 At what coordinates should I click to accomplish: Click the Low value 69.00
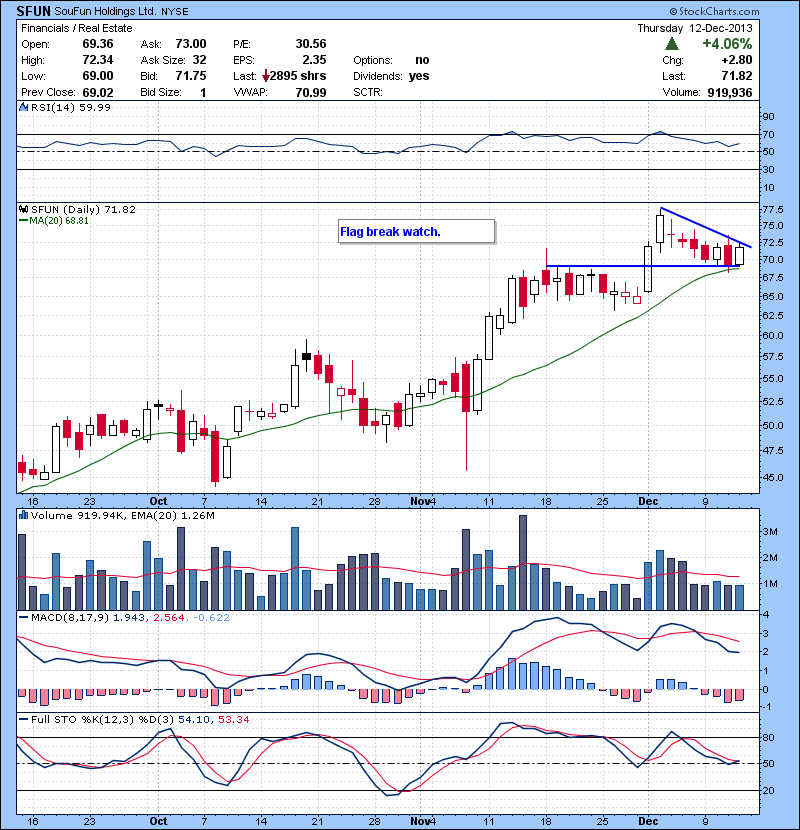(98, 76)
